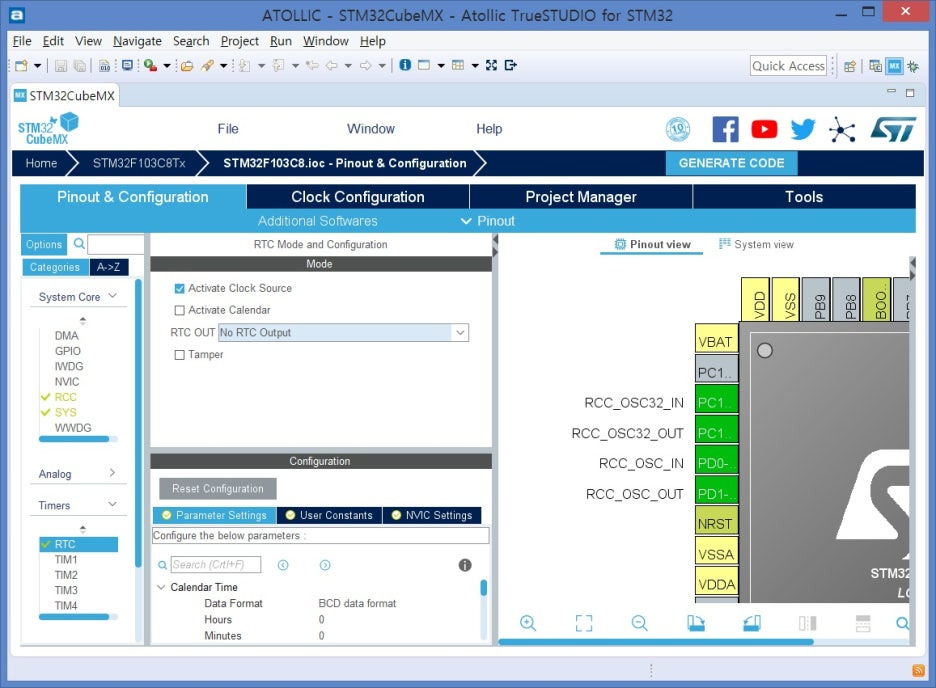
Task: Switch to the Tools tab
Action: tap(804, 197)
